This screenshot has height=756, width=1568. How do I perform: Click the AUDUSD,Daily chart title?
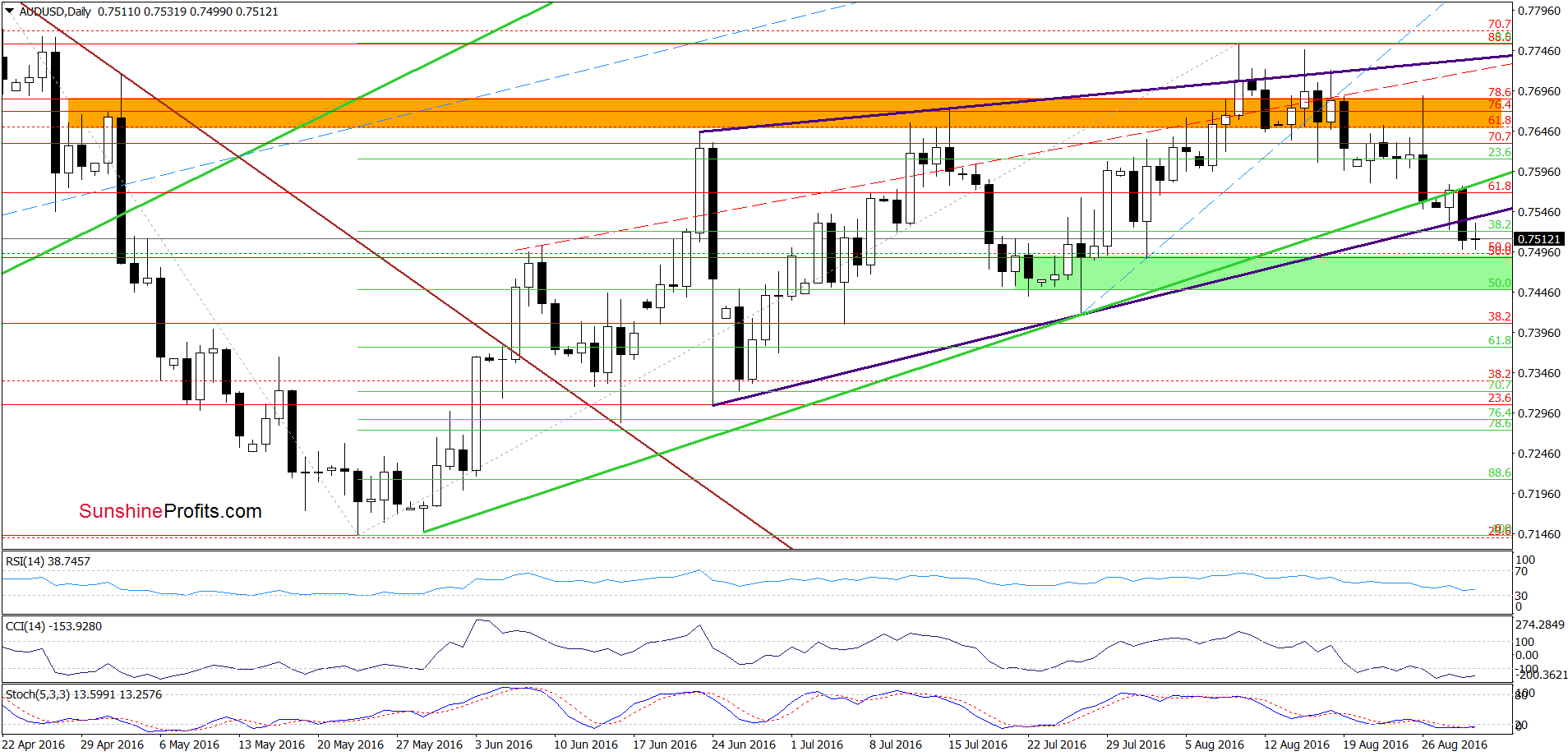pos(56,12)
